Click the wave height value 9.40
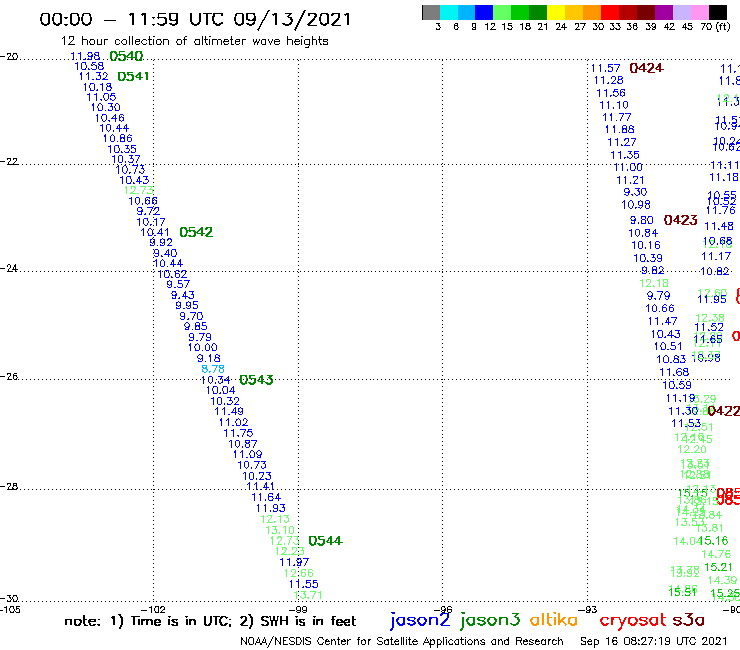This screenshot has width=740, height=650. (x=165, y=253)
